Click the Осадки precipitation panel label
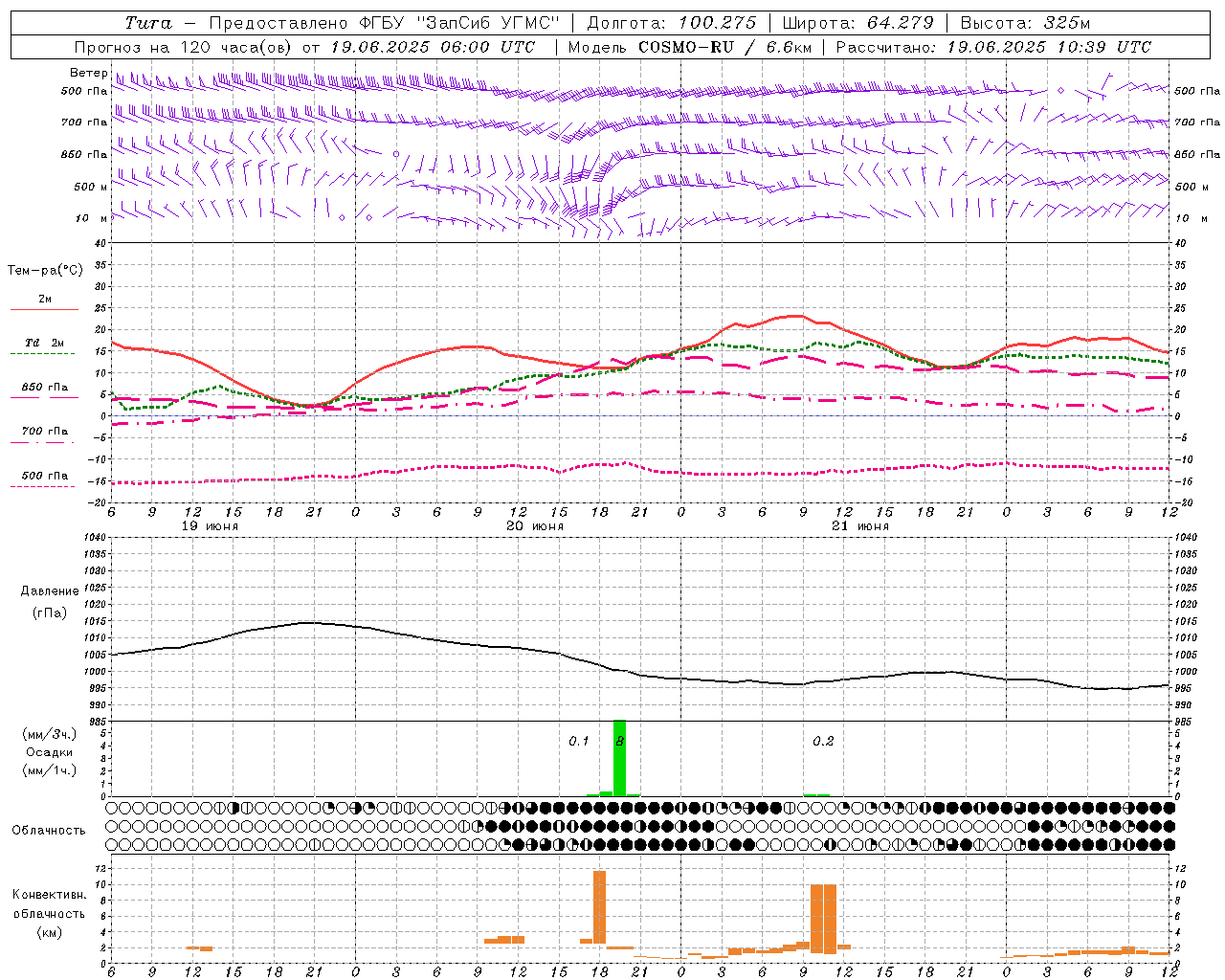1225x980 pixels. (50, 752)
